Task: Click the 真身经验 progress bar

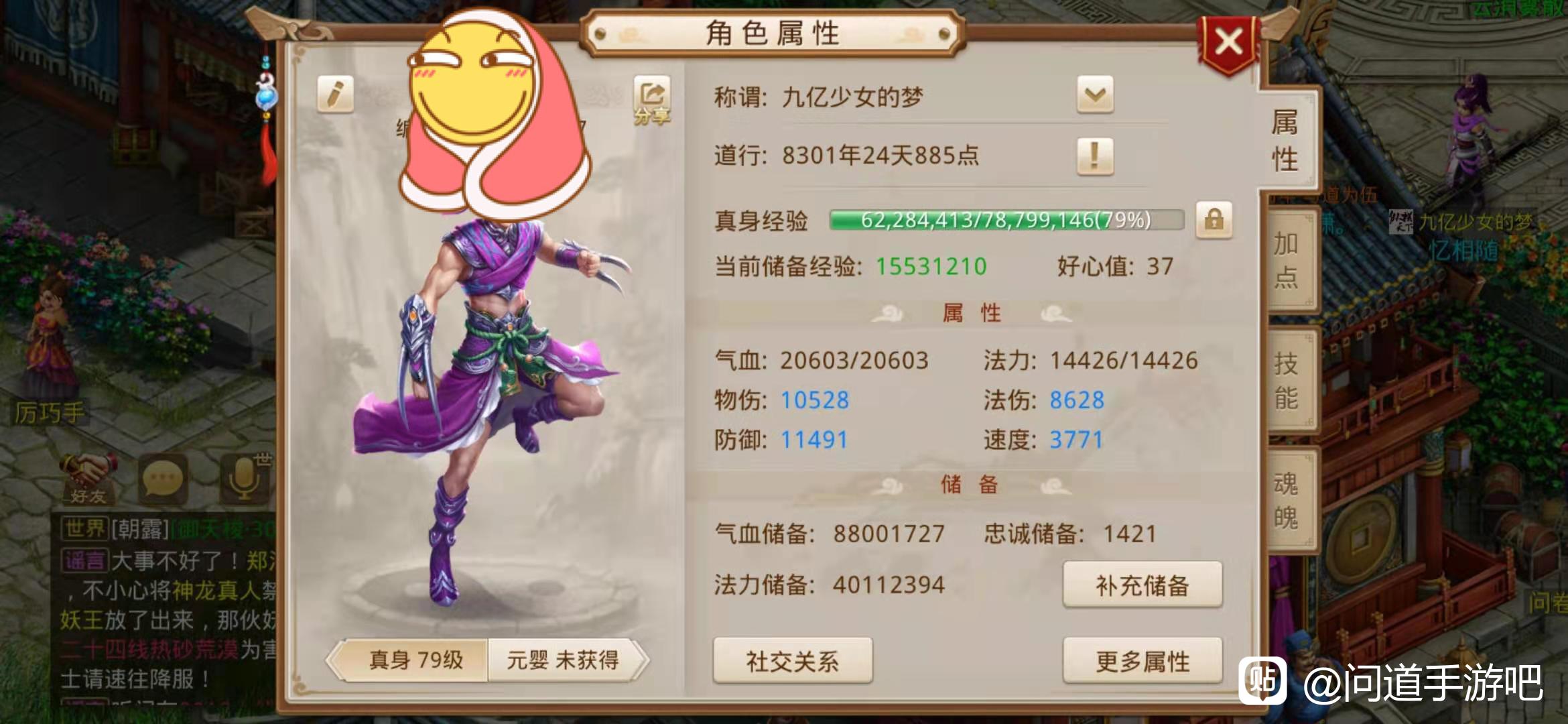Action: click(x=1006, y=220)
